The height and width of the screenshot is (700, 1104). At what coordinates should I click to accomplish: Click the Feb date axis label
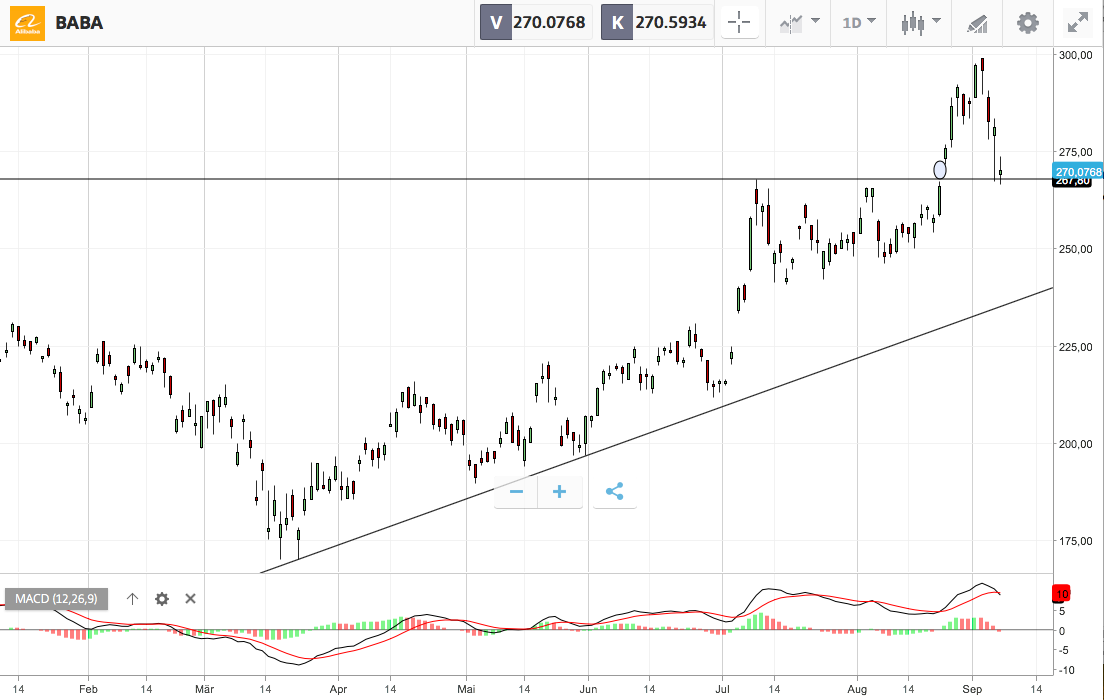click(88, 689)
